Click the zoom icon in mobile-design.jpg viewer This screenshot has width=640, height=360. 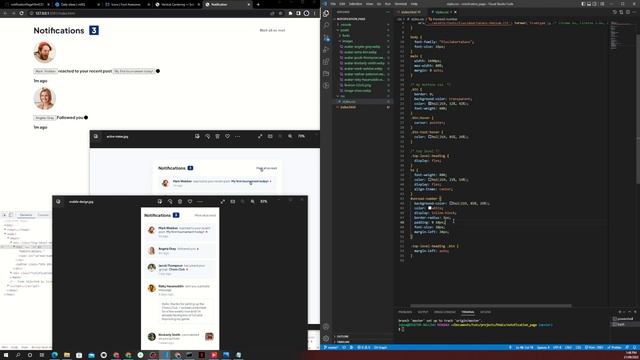tap(253, 202)
